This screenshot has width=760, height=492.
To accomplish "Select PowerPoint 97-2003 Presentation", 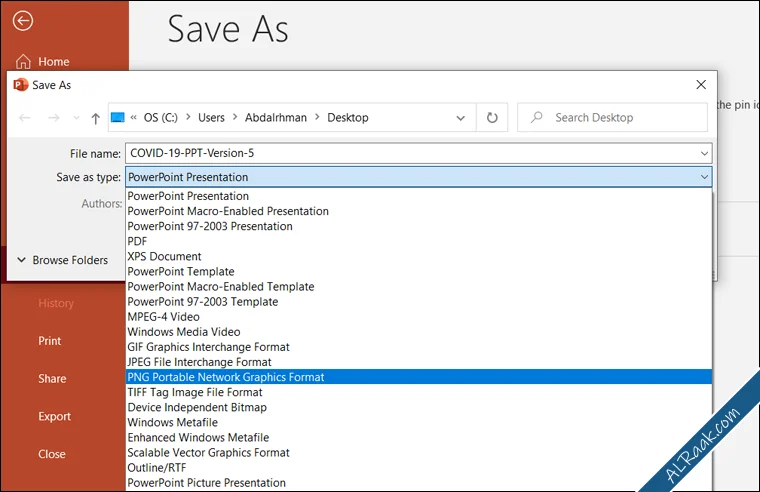I will point(419,226).
